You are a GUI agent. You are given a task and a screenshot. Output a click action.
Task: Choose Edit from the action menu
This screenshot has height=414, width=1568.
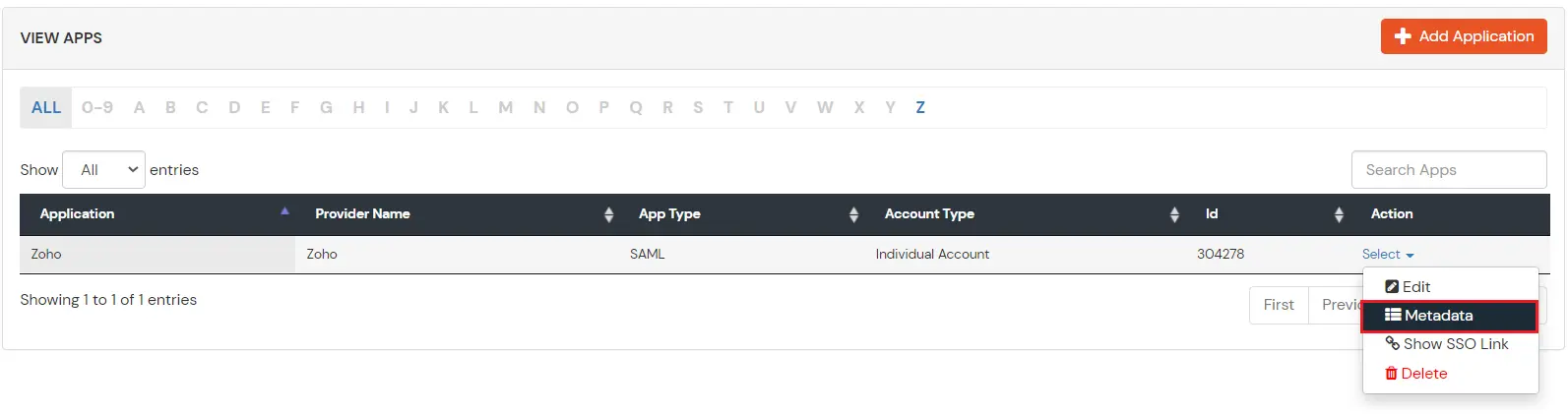[x=1450, y=286]
